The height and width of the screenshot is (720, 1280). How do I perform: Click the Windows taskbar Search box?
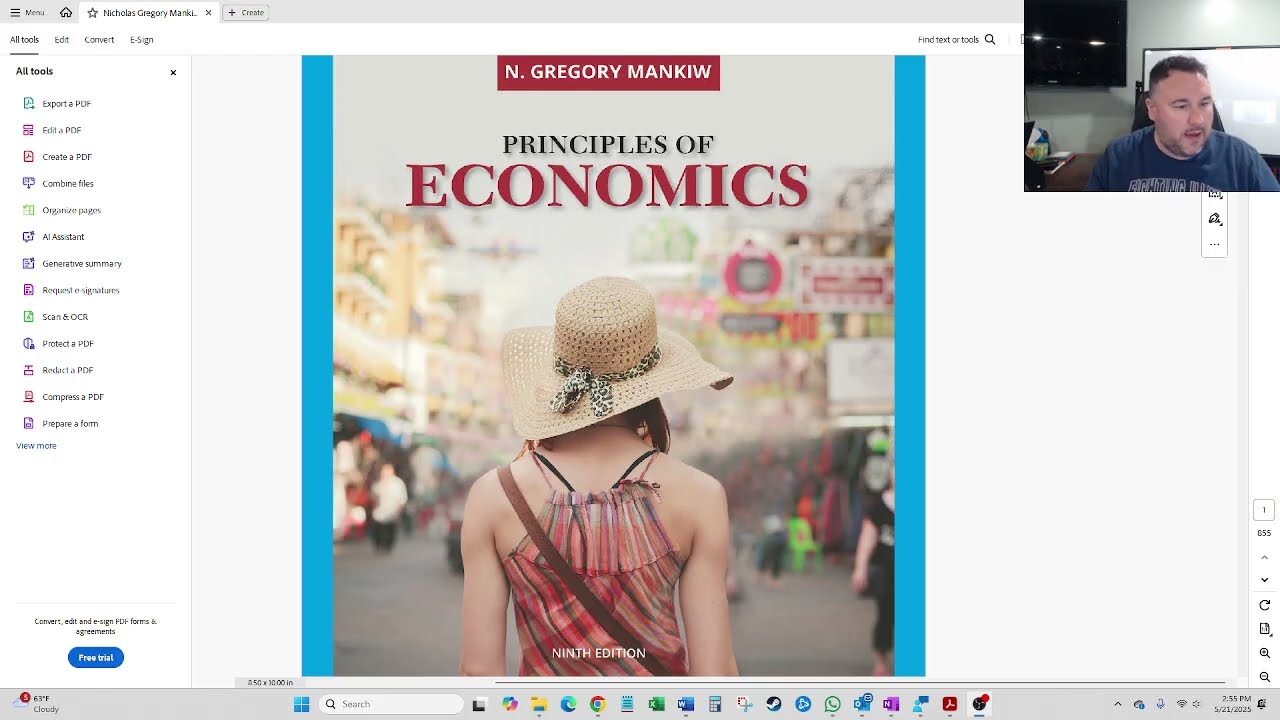pos(392,704)
